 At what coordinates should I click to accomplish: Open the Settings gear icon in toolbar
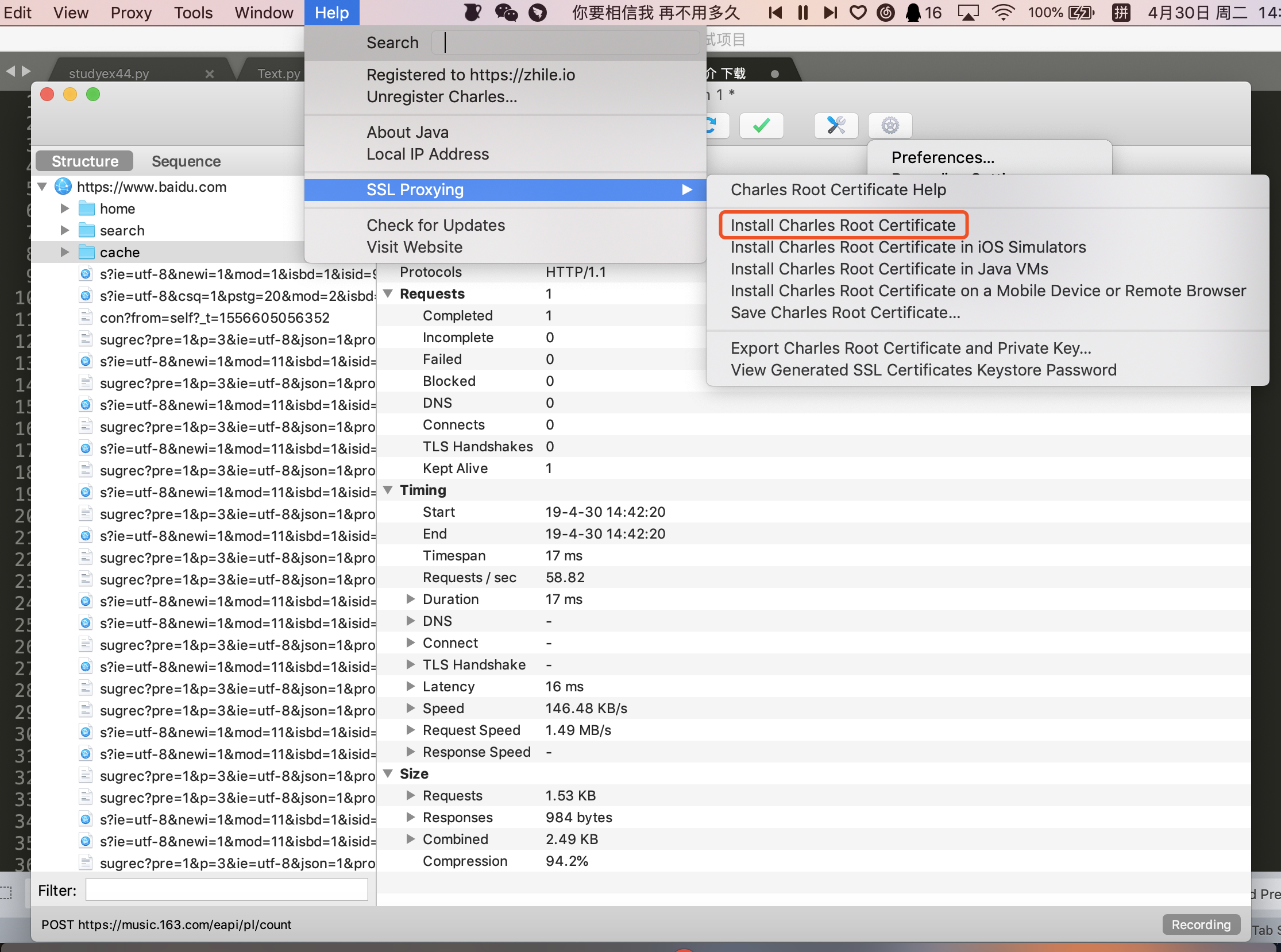[x=890, y=125]
